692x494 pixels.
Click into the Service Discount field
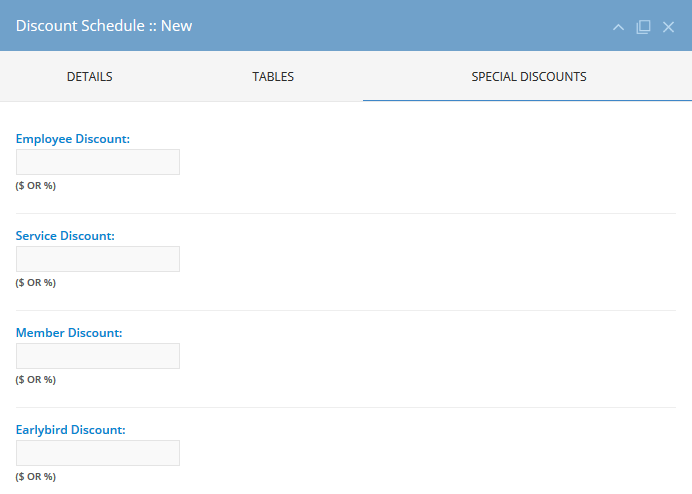click(98, 259)
